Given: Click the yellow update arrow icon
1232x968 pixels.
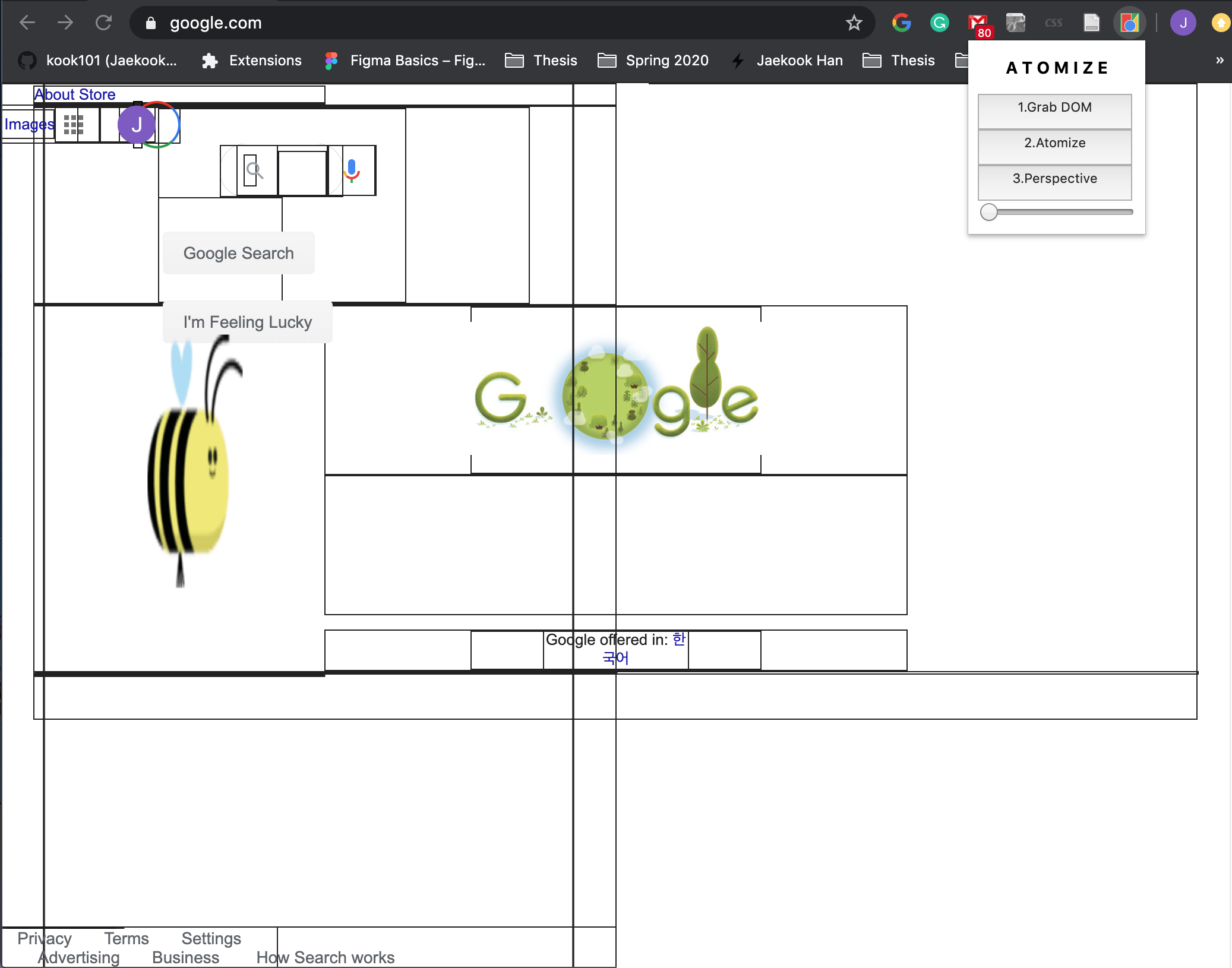Looking at the screenshot, I should coord(1220,23).
